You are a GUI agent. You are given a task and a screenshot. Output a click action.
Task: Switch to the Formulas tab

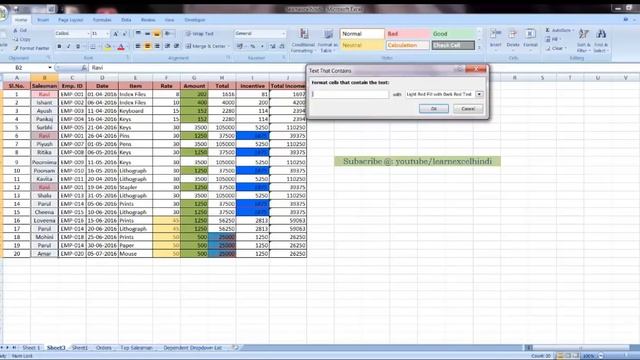(102, 20)
